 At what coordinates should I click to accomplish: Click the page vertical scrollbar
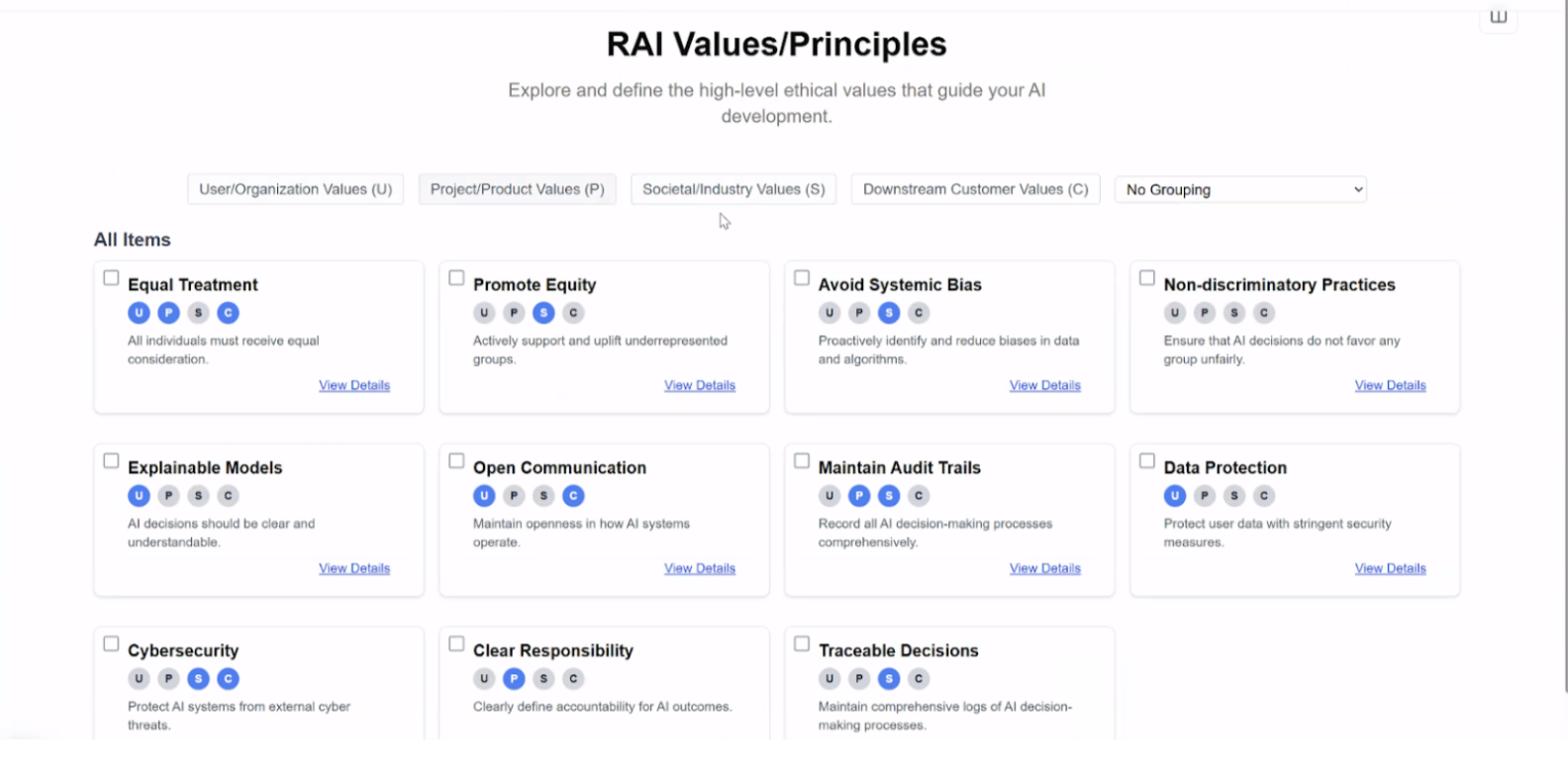point(1564,346)
